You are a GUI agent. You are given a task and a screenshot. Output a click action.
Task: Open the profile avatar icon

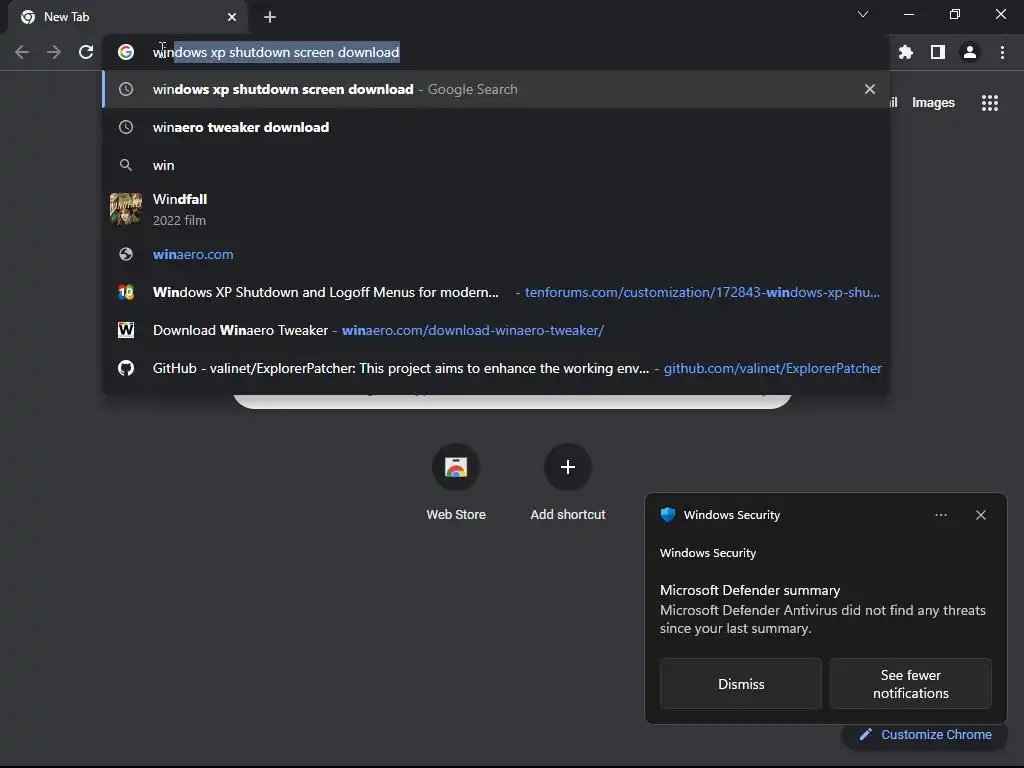coord(970,52)
